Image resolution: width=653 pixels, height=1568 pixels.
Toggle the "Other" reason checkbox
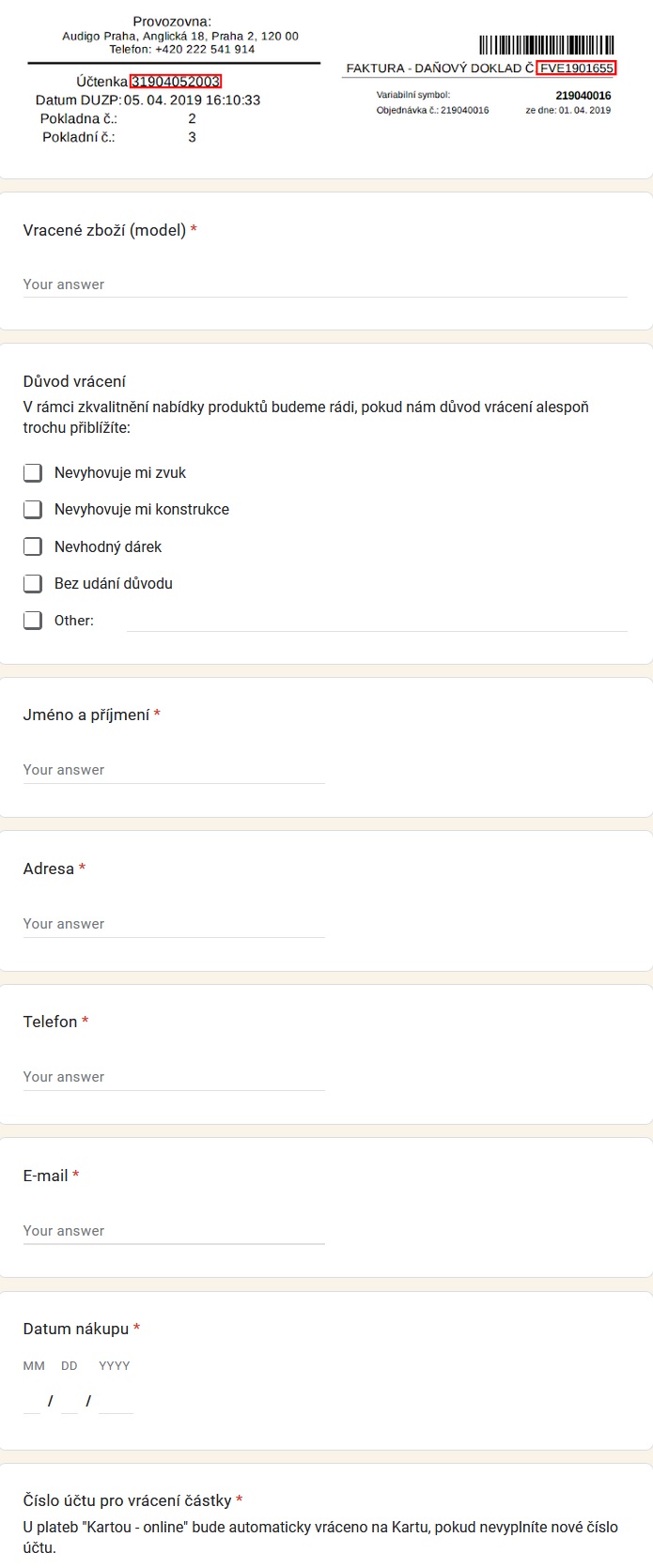pyautogui.click(x=33, y=620)
